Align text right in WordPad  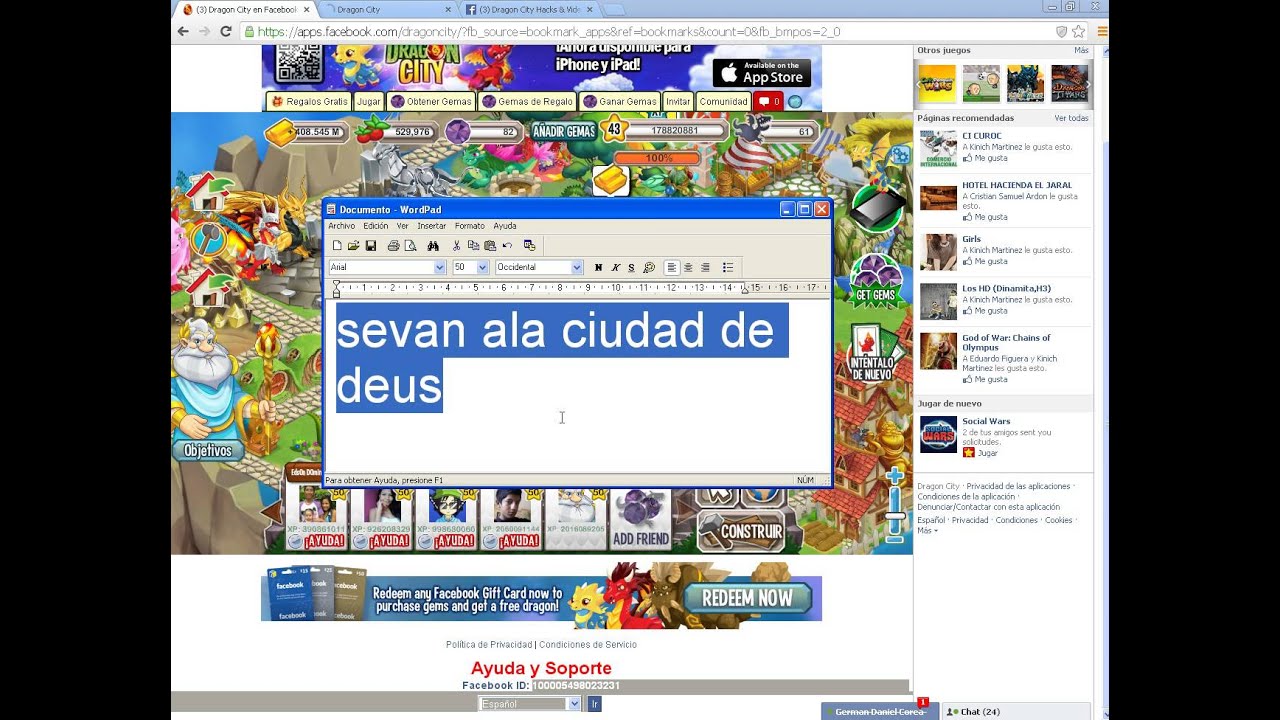tap(705, 267)
